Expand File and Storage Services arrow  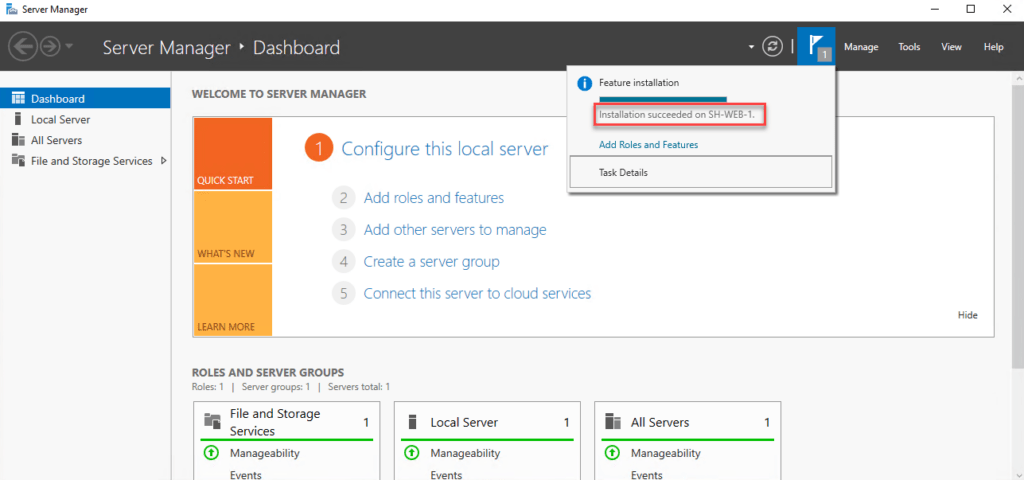(163, 161)
